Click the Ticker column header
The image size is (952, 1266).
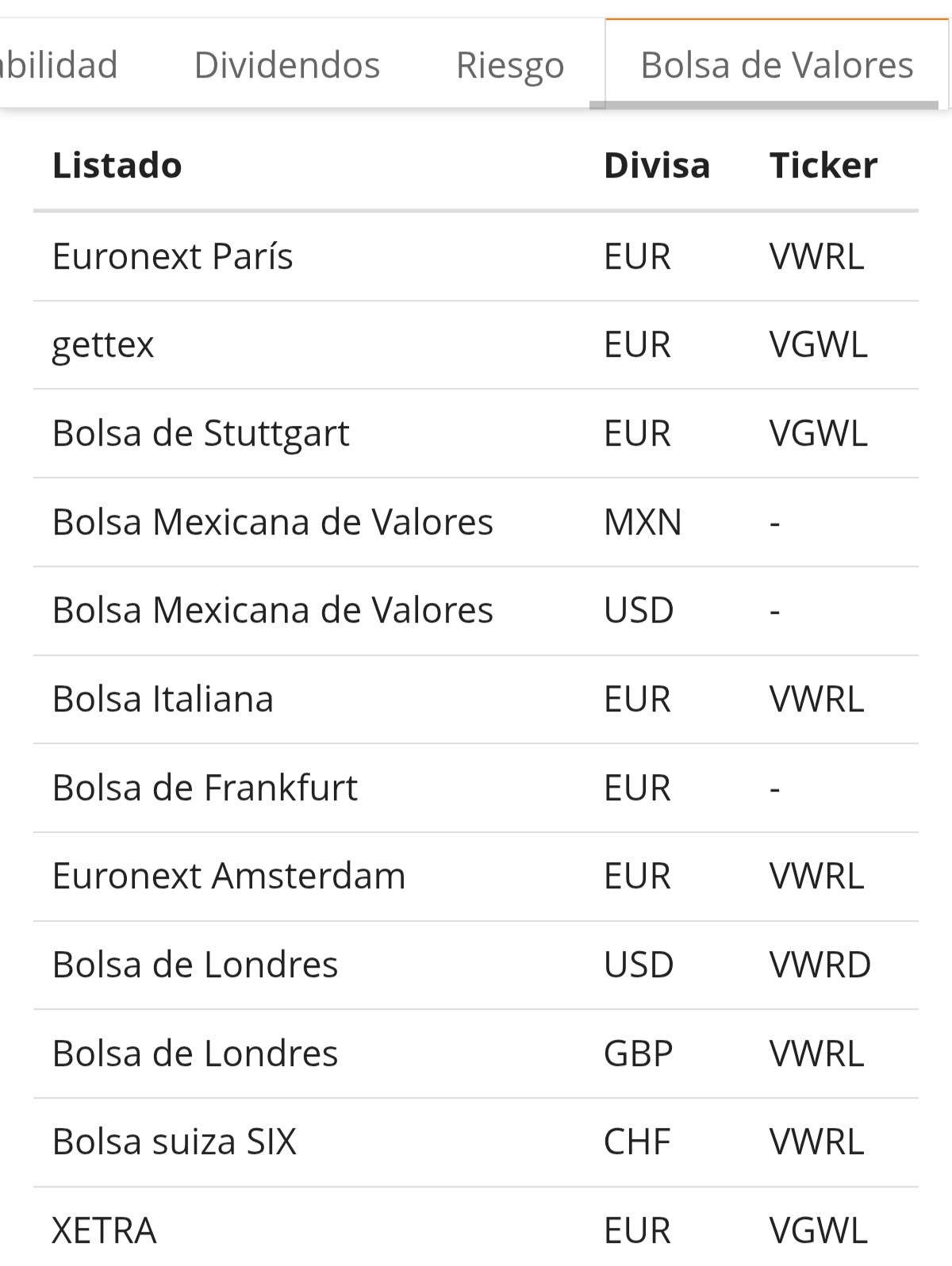click(x=823, y=166)
